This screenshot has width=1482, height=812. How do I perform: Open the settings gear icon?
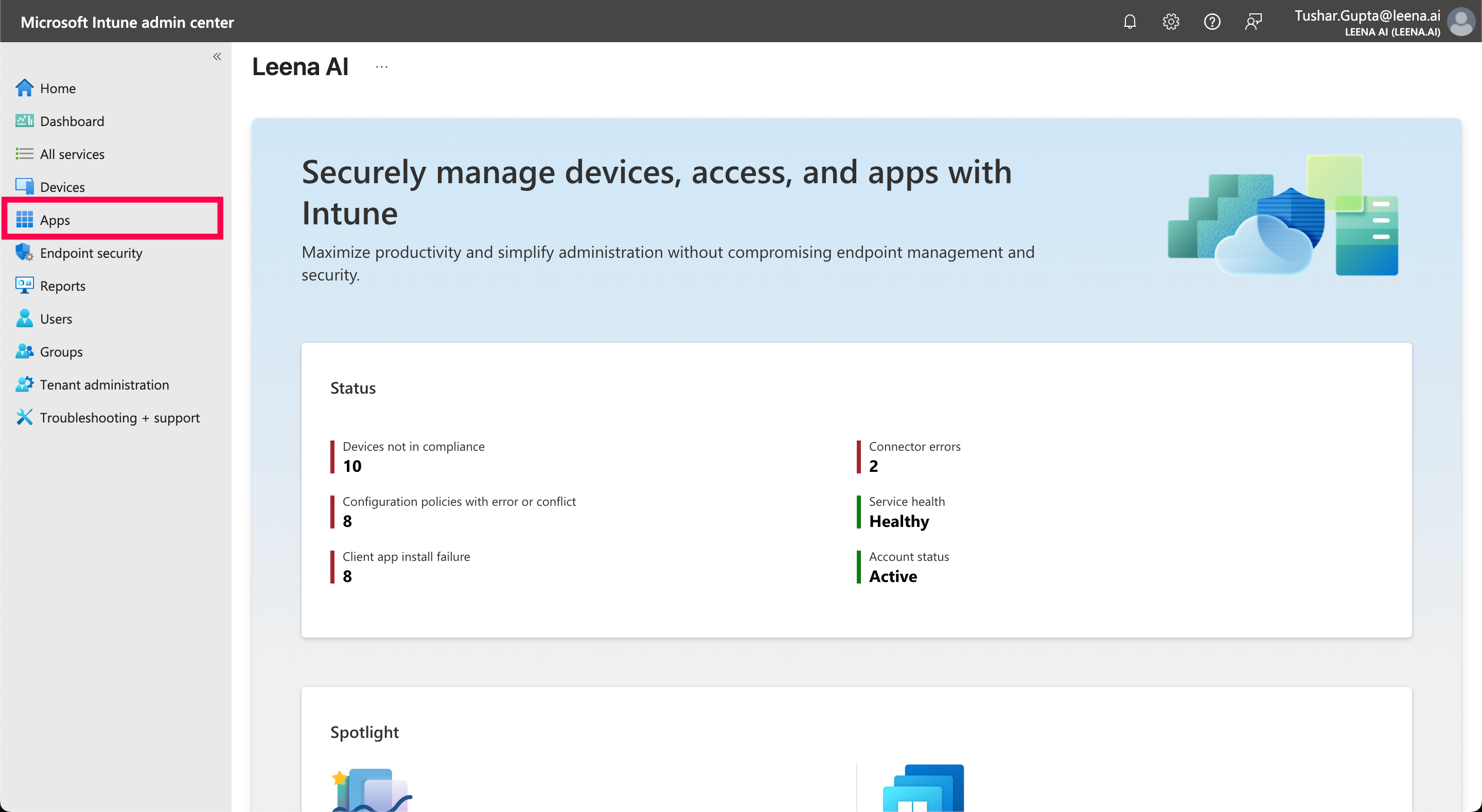pos(1171,22)
